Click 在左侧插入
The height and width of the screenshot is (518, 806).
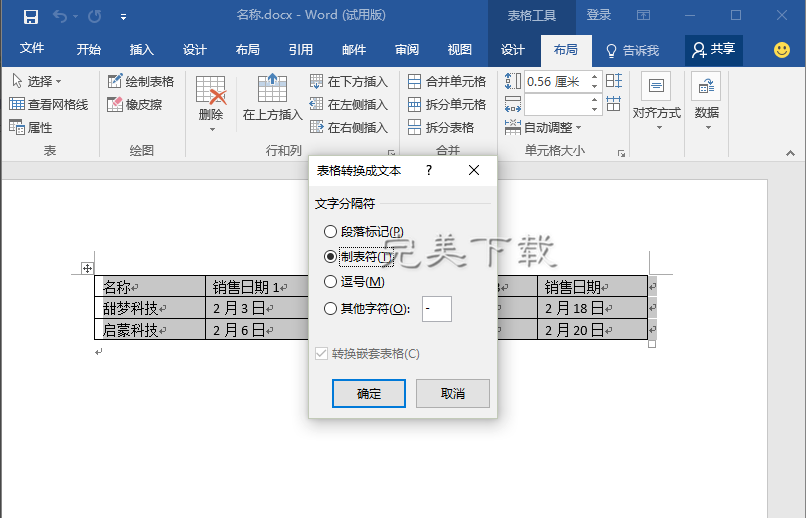pyautogui.click(x=349, y=104)
